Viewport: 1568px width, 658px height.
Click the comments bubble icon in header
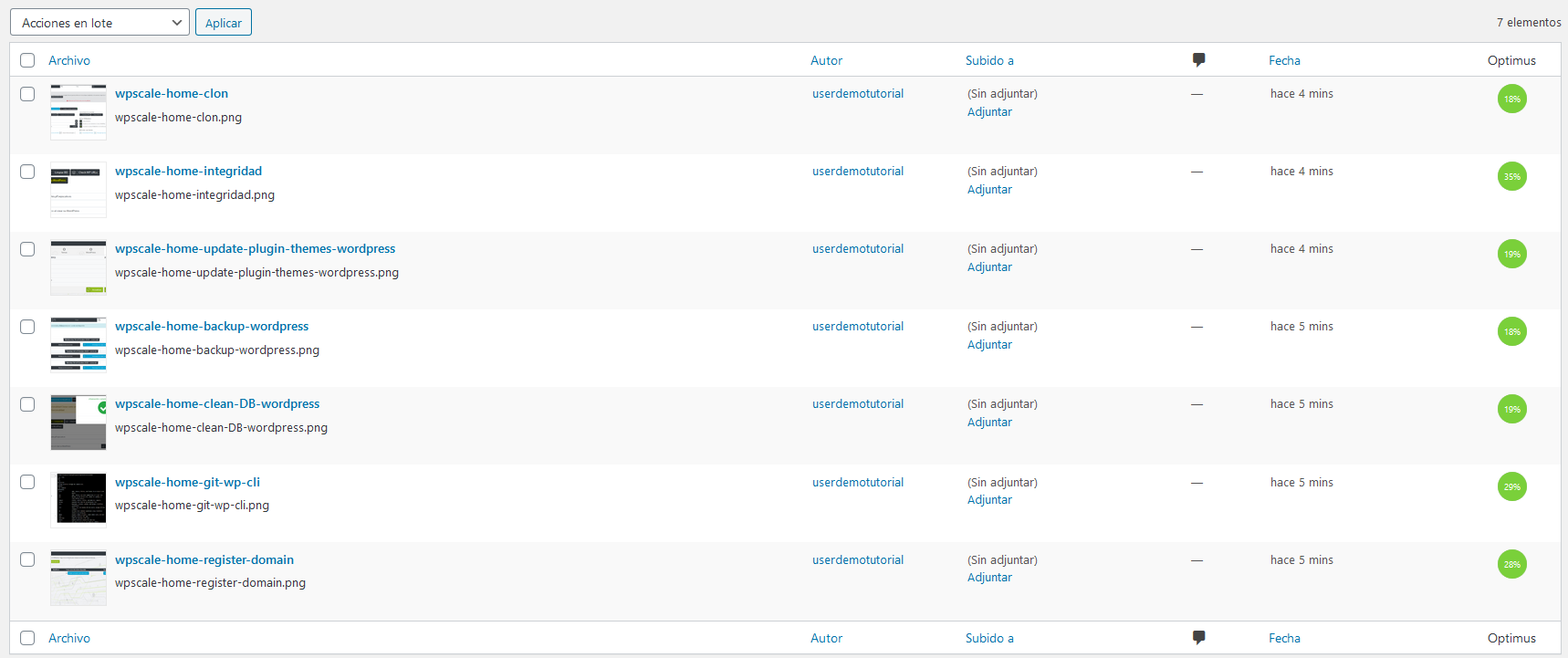pos(1198,60)
